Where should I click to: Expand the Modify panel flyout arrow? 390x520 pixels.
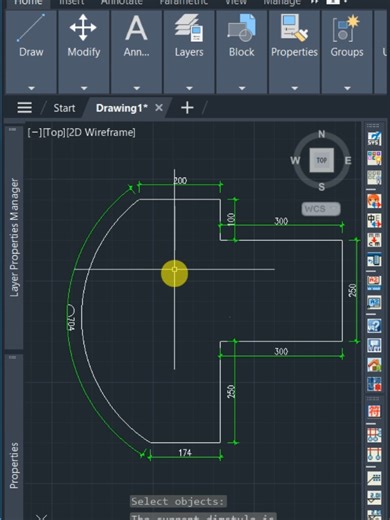click(x=84, y=88)
